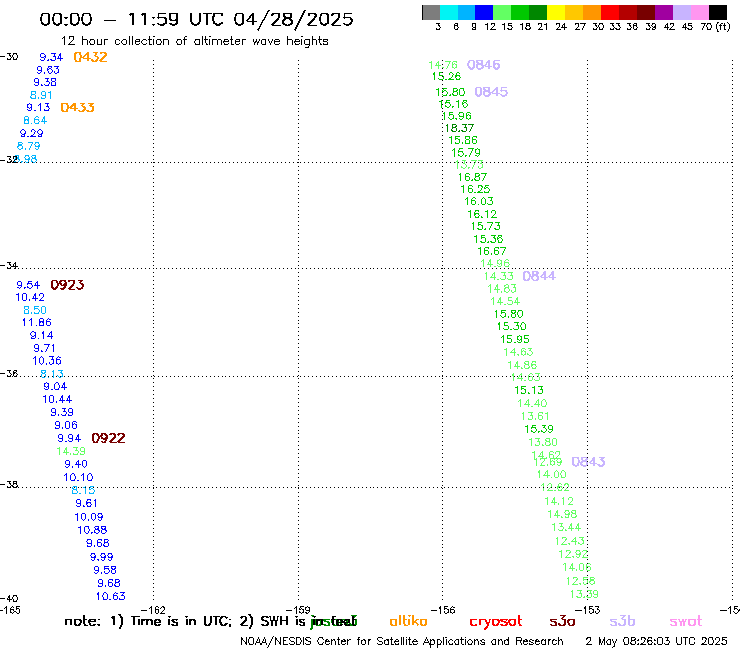
Task: Click the wave height value 13.39
Action: [x=584, y=595]
